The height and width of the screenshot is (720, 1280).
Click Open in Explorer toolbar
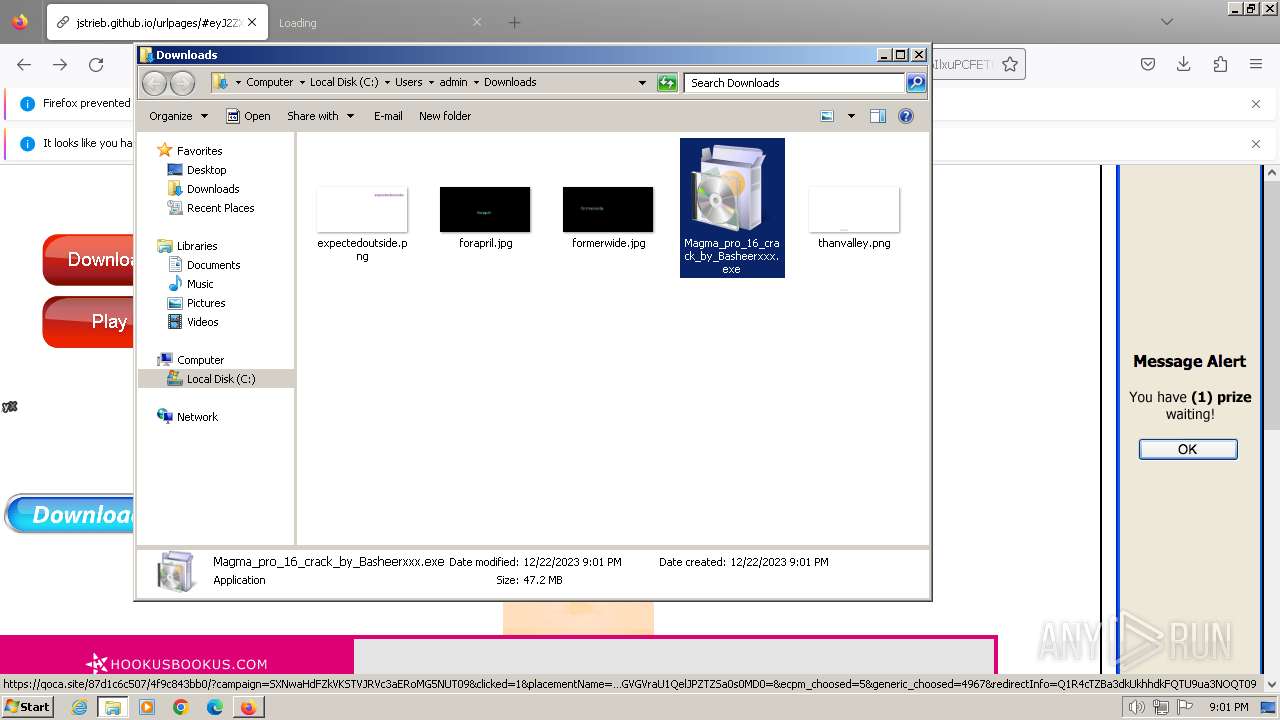[x=248, y=116]
